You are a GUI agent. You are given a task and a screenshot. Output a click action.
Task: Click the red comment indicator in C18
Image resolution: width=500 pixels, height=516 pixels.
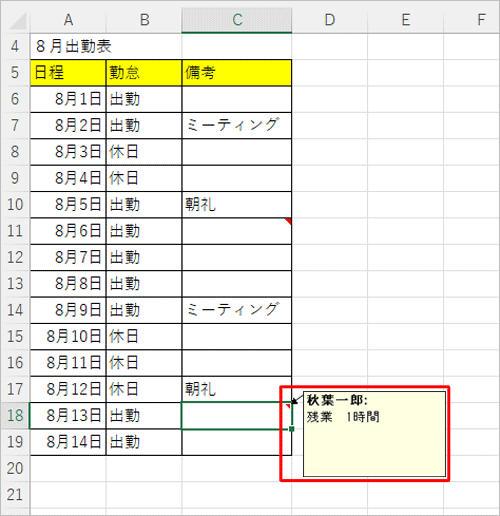click(x=288, y=406)
